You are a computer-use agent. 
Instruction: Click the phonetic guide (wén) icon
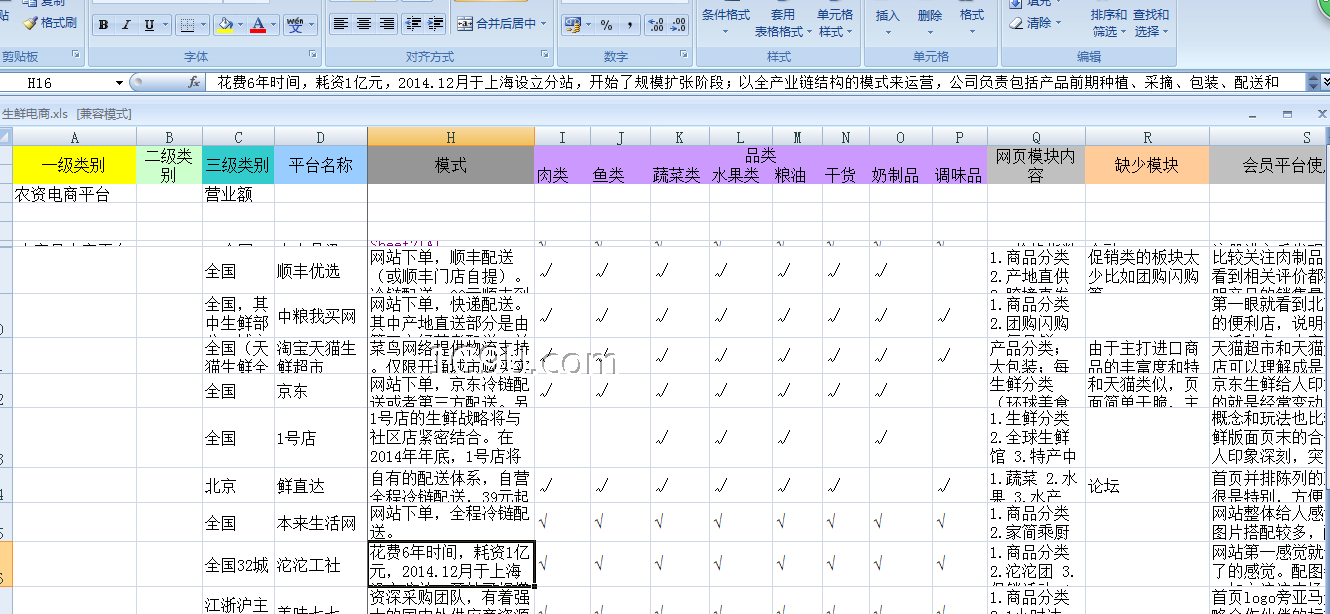[295, 25]
